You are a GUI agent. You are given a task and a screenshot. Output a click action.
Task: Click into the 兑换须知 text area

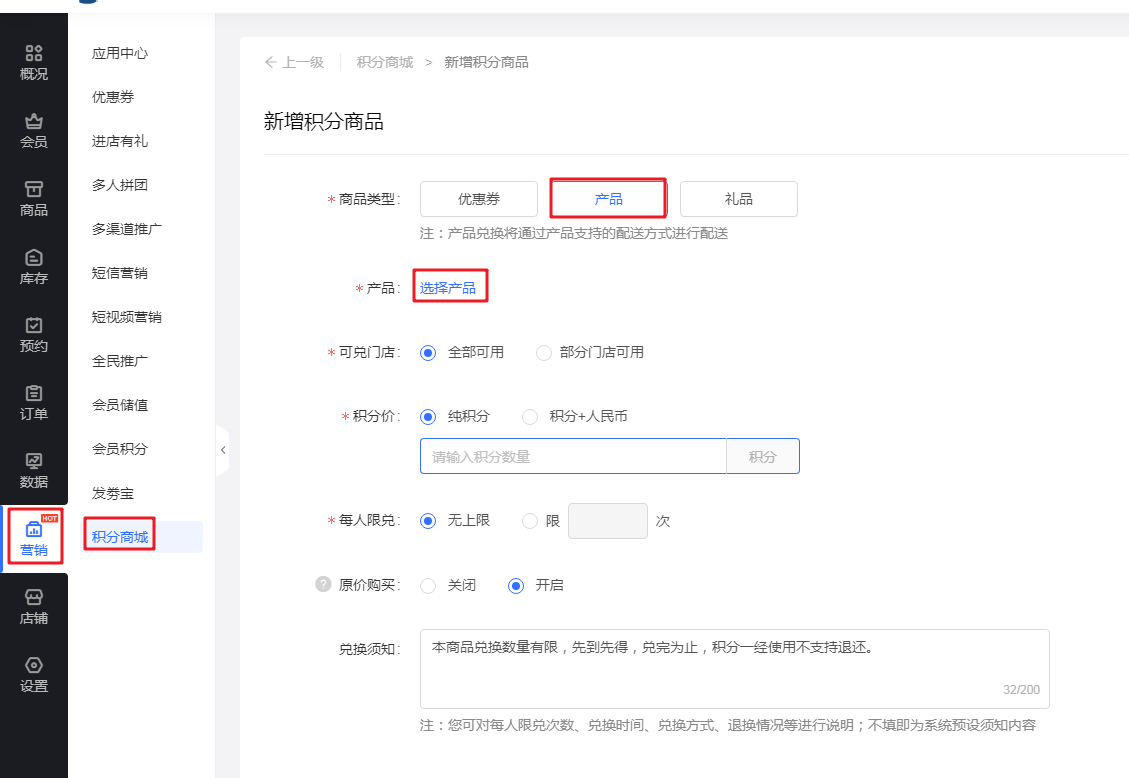(734, 669)
